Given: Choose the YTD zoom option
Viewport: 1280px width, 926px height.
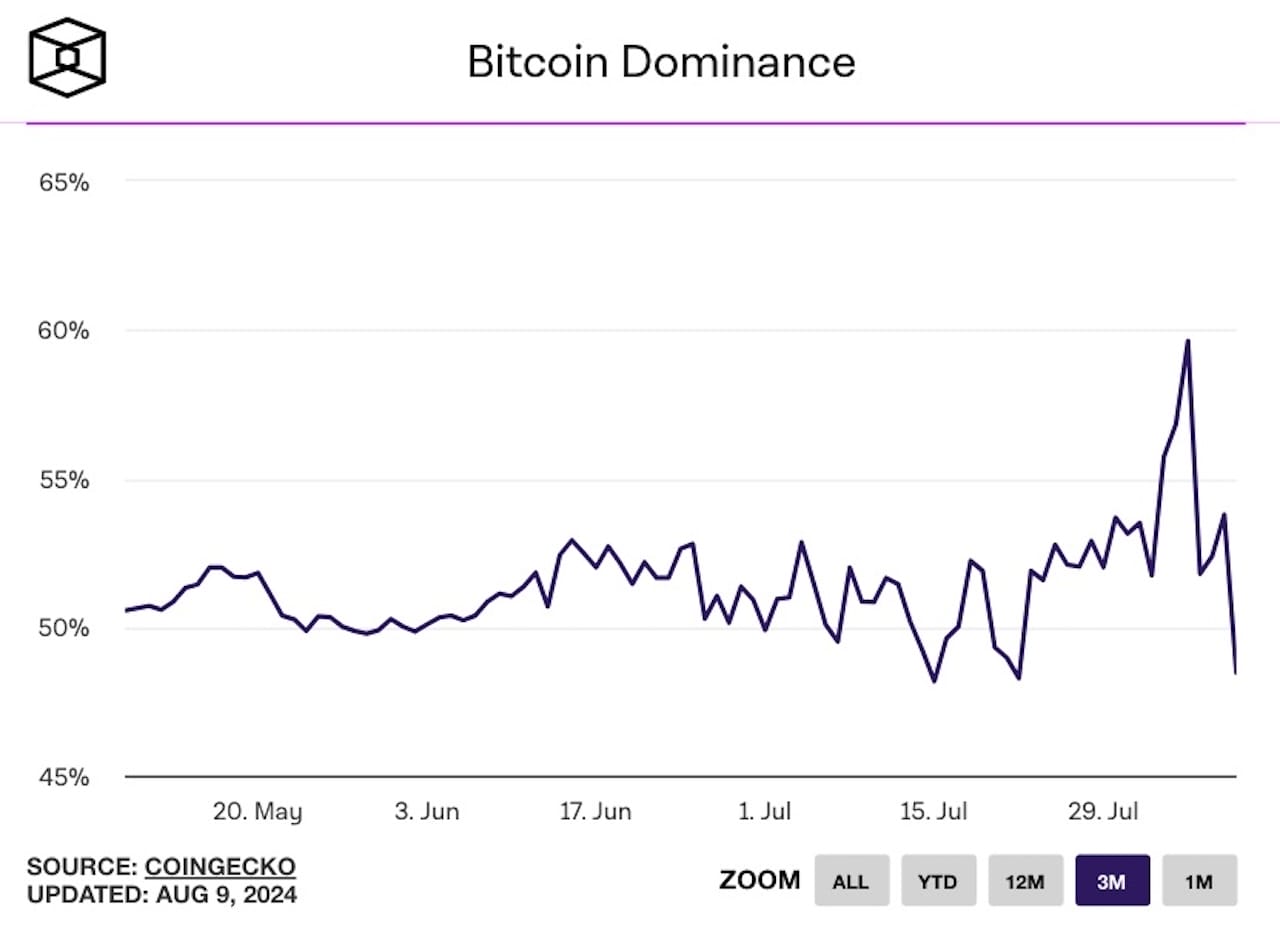Looking at the screenshot, I should click(938, 881).
